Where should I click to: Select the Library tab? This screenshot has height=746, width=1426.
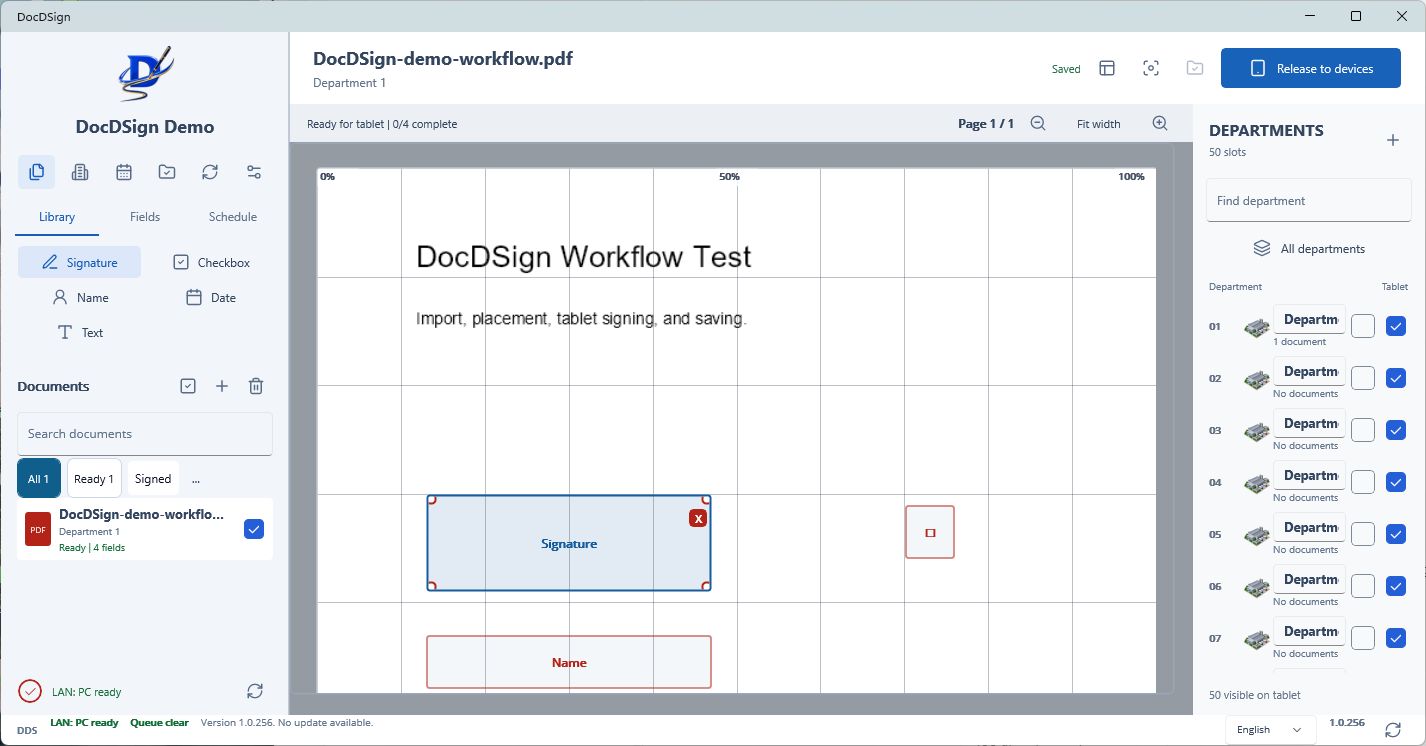point(57,217)
